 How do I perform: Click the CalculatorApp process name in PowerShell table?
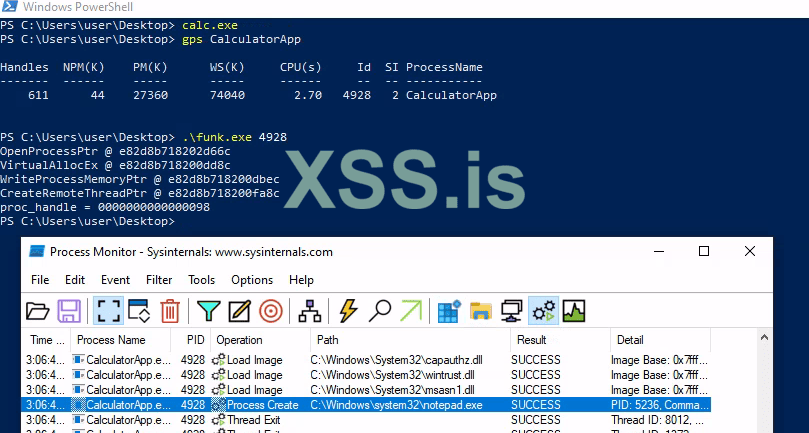451,95
